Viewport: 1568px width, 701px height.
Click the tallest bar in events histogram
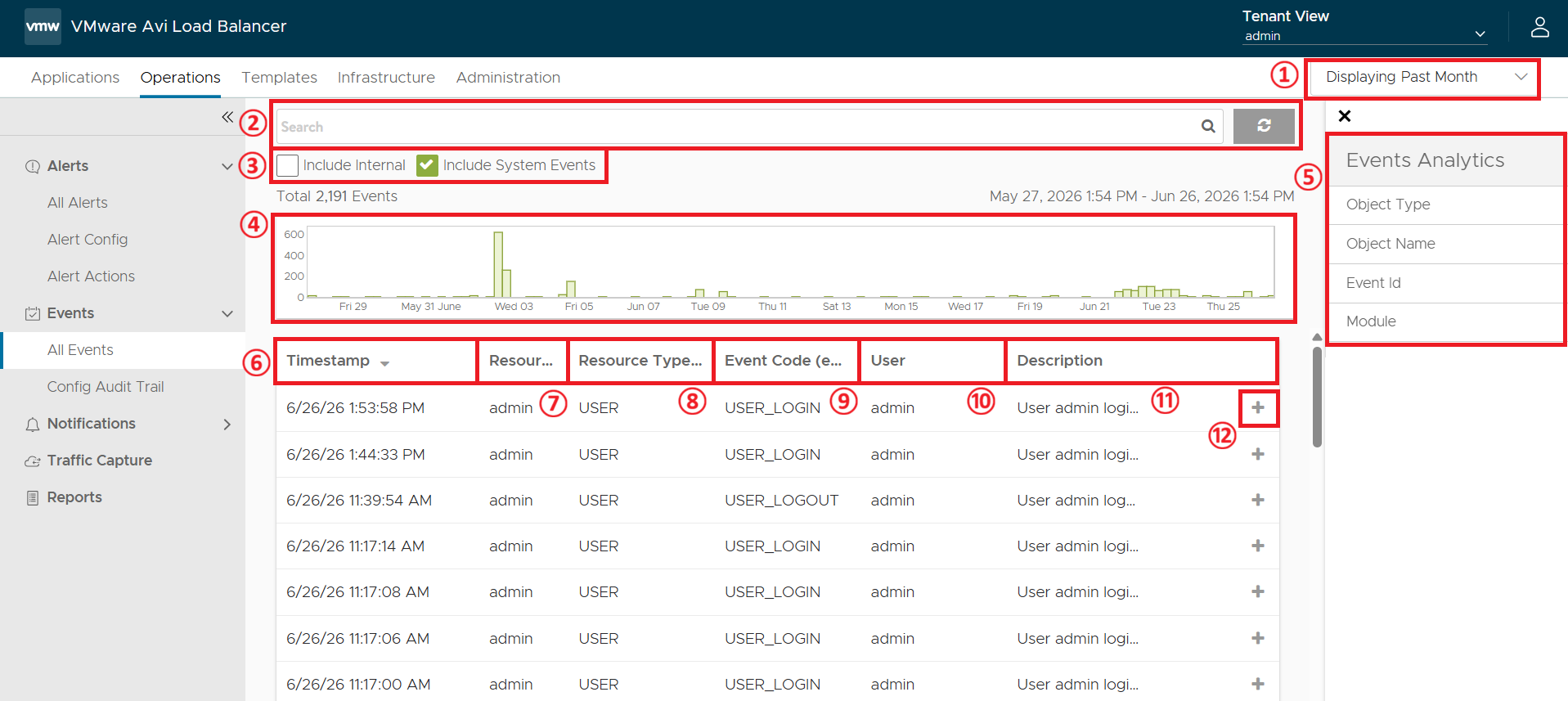(x=498, y=264)
